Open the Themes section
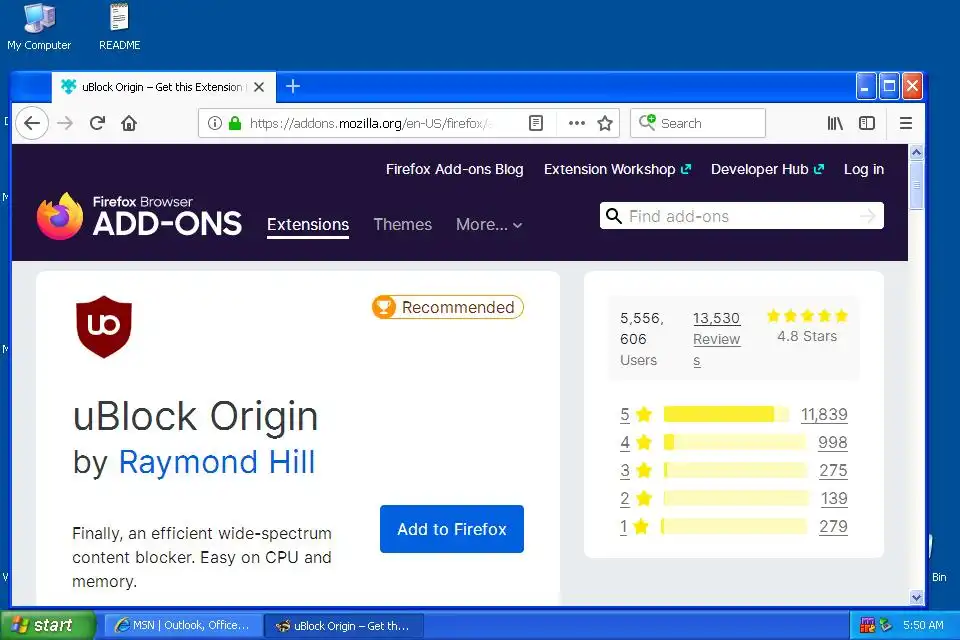The width and height of the screenshot is (960, 640). (x=402, y=225)
